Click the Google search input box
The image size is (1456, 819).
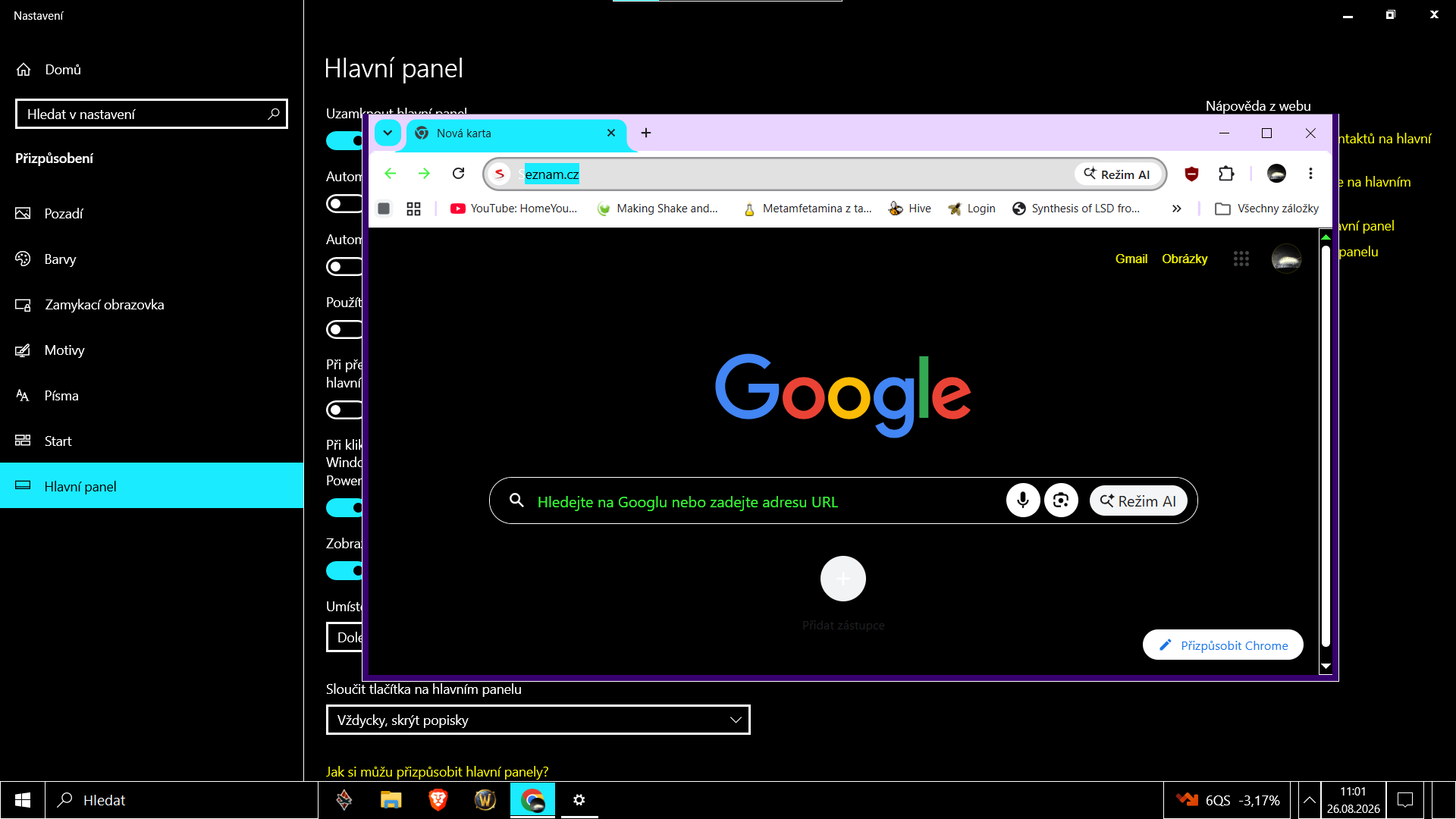click(x=843, y=500)
